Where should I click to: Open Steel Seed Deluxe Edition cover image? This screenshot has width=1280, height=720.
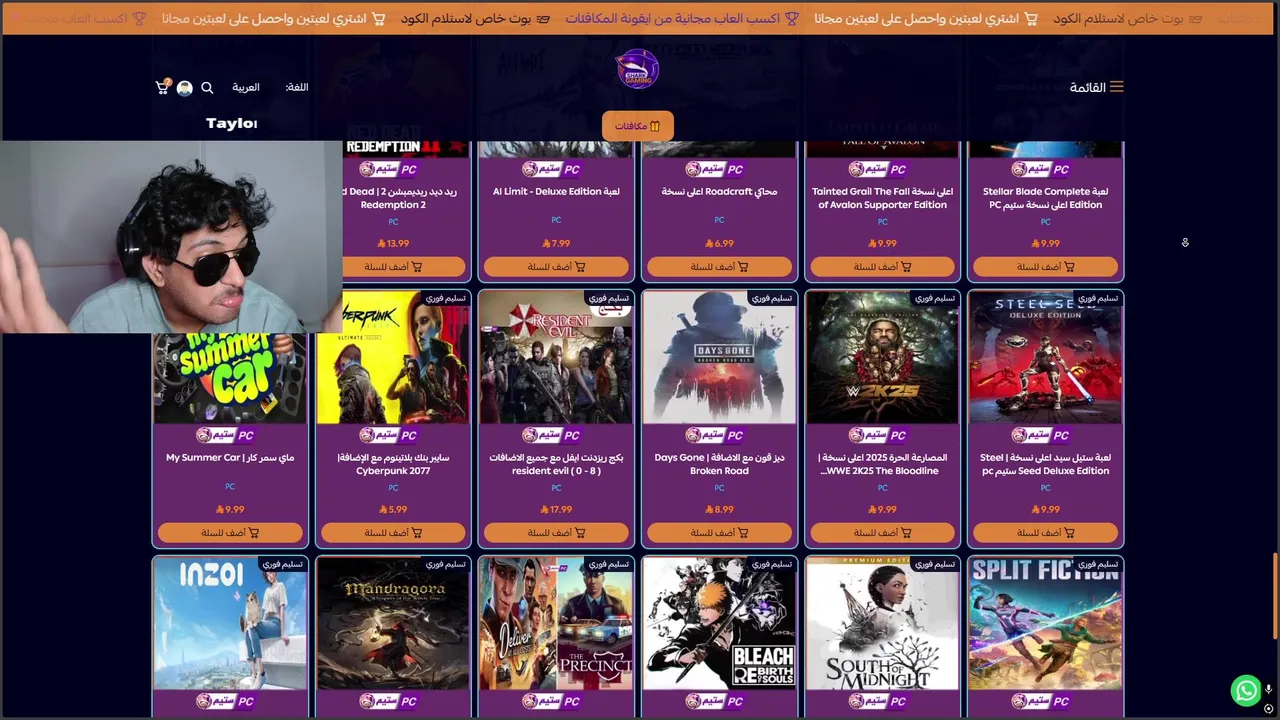coord(1045,357)
